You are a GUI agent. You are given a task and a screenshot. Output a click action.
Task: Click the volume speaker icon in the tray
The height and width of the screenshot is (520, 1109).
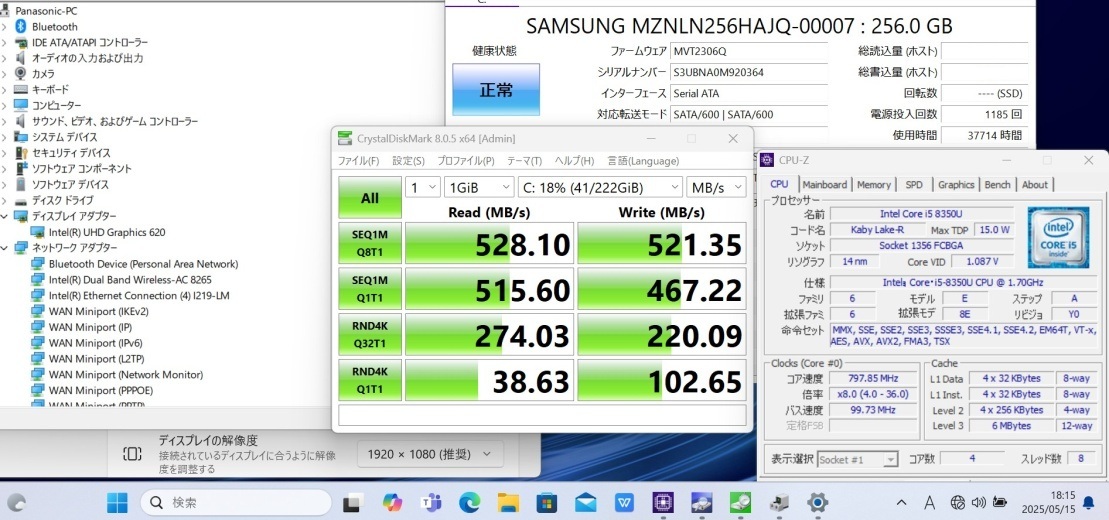point(978,502)
